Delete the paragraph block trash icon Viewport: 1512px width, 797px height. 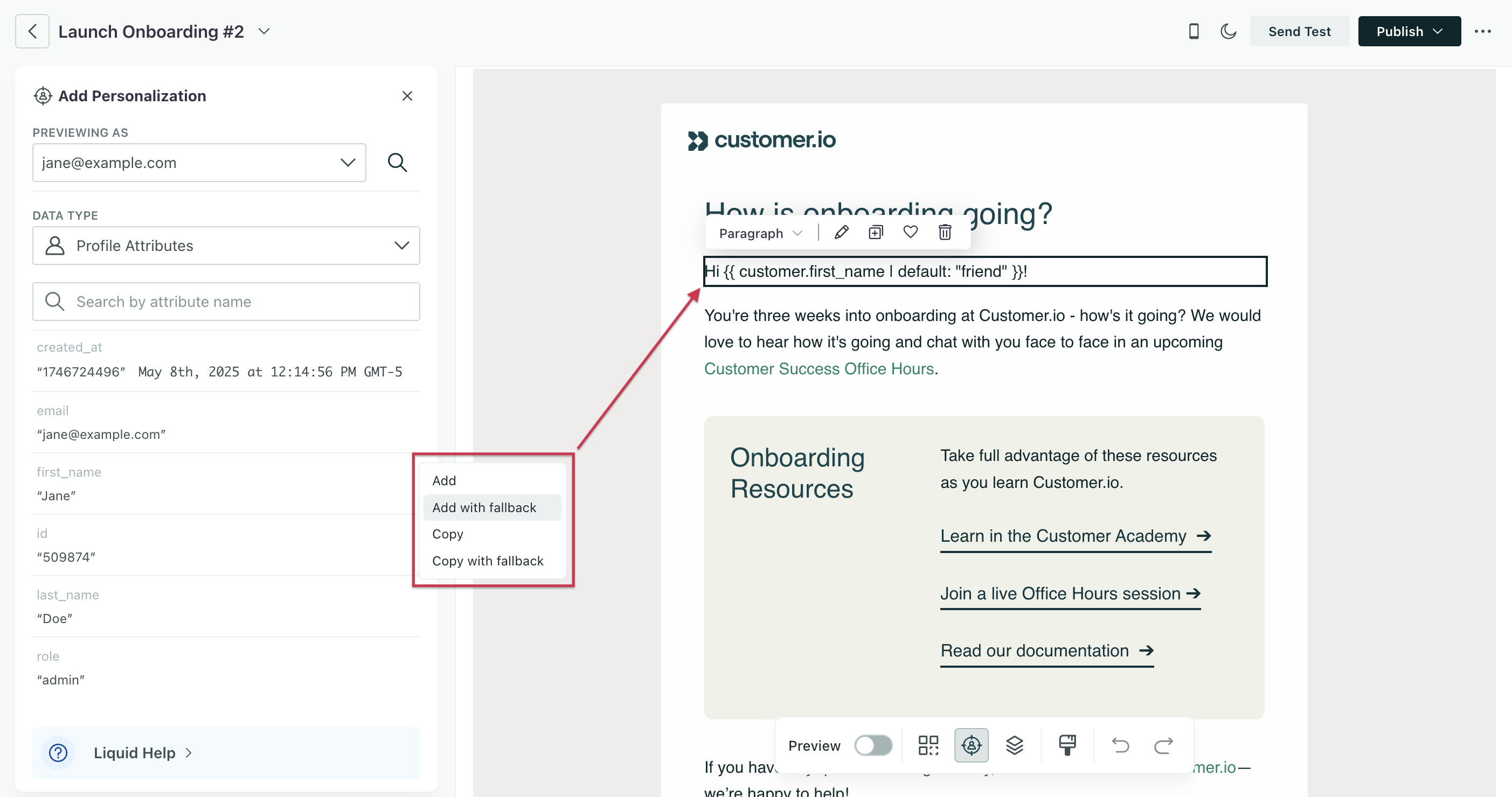(x=945, y=232)
